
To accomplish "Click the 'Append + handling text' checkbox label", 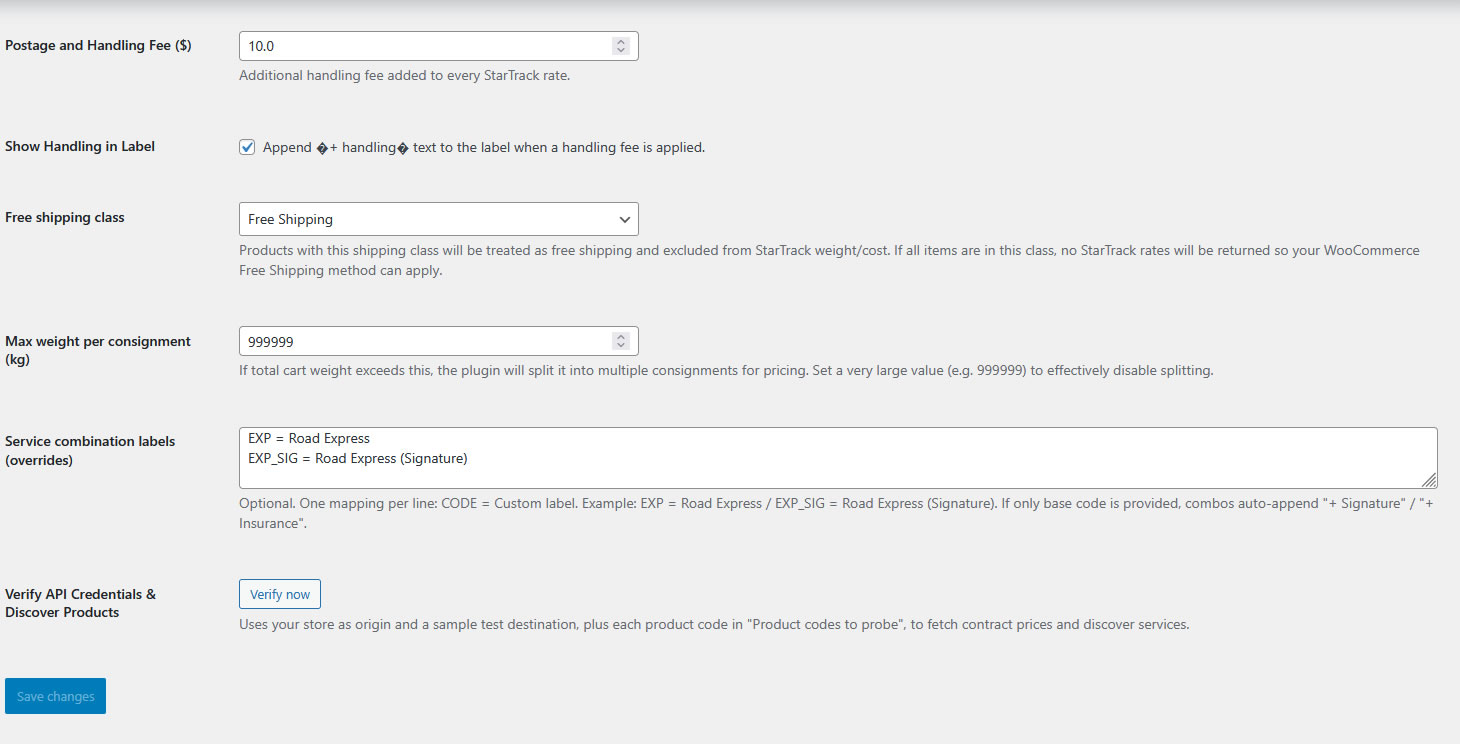I will 483,147.
